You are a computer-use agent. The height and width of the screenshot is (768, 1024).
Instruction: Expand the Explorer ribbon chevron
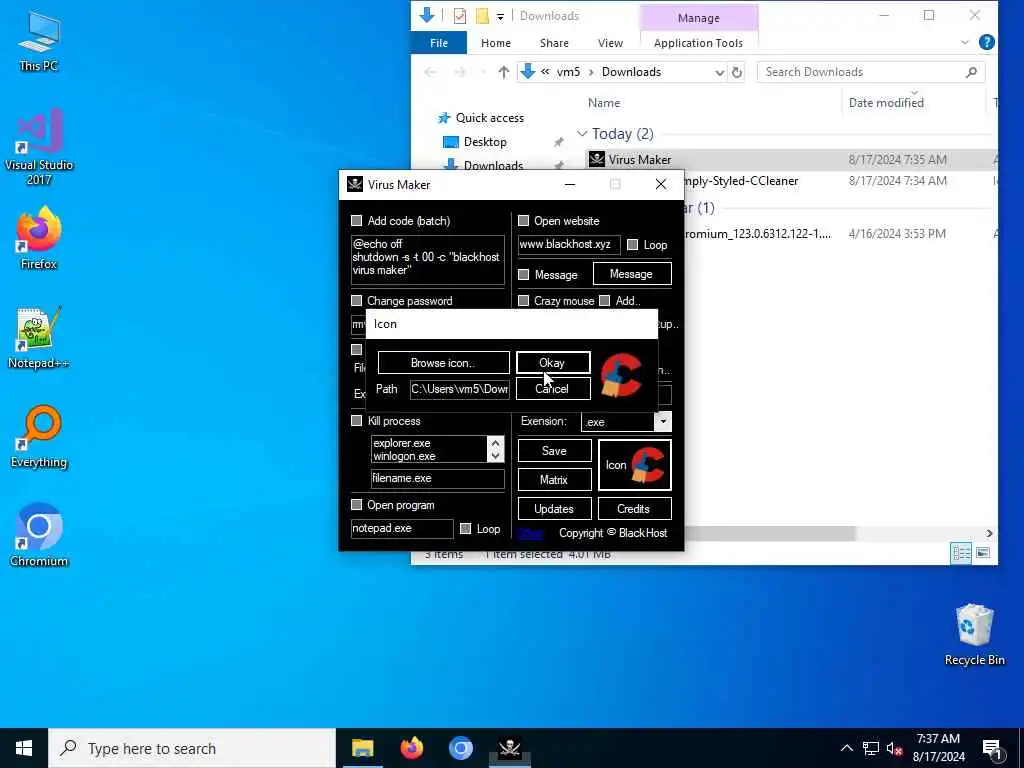click(x=965, y=42)
